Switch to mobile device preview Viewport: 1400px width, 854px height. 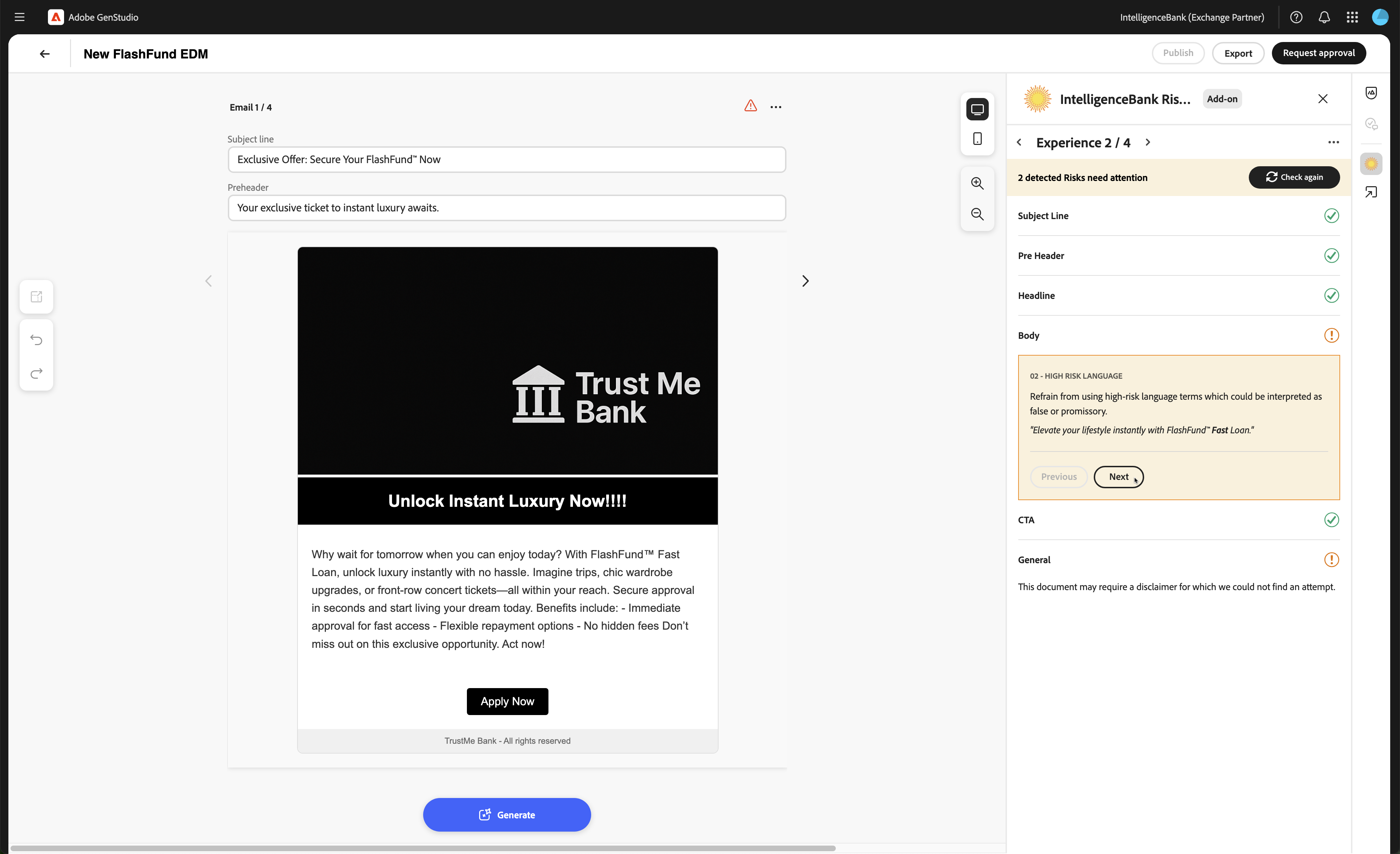tap(977, 139)
